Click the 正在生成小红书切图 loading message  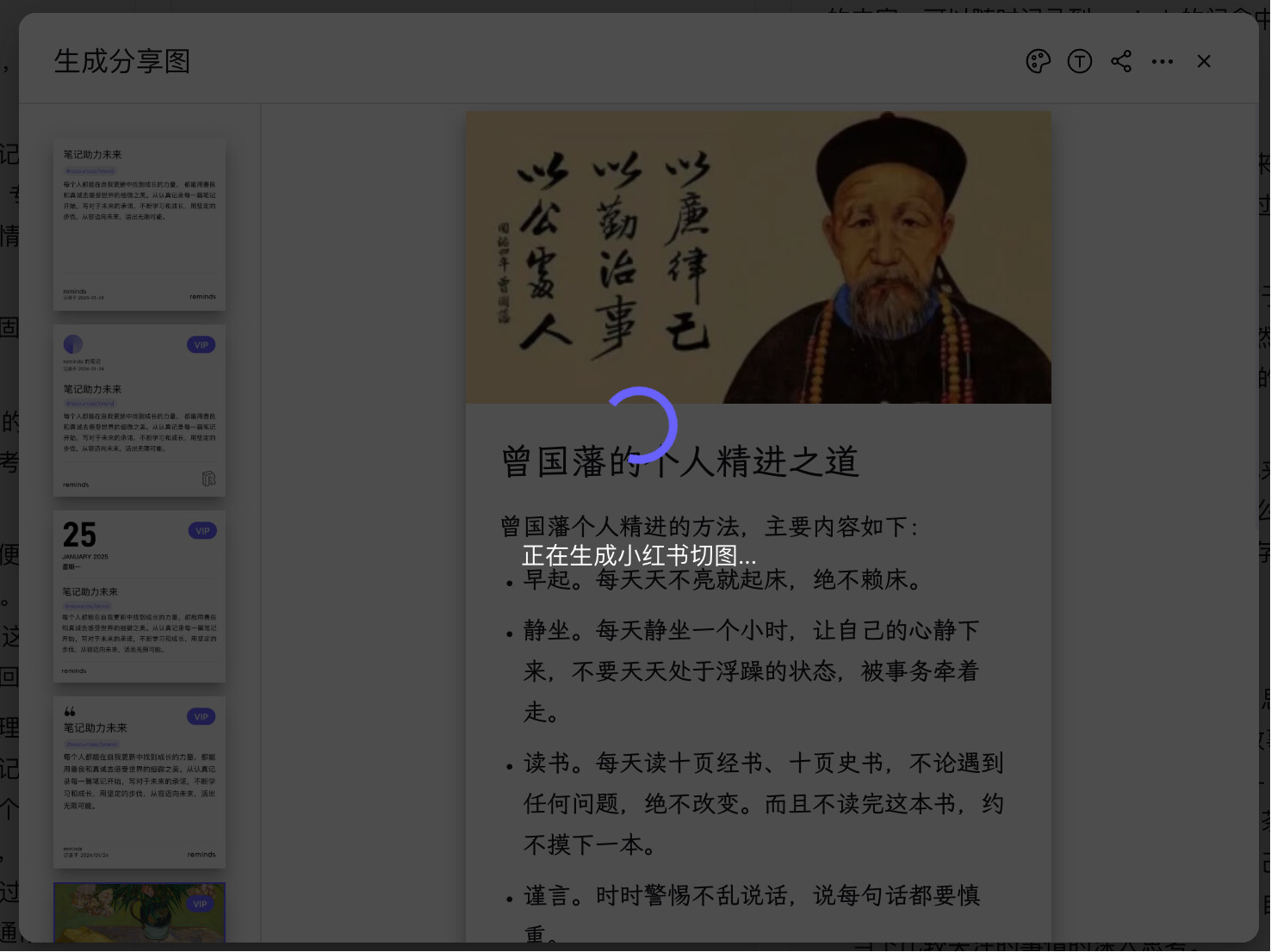coord(639,555)
